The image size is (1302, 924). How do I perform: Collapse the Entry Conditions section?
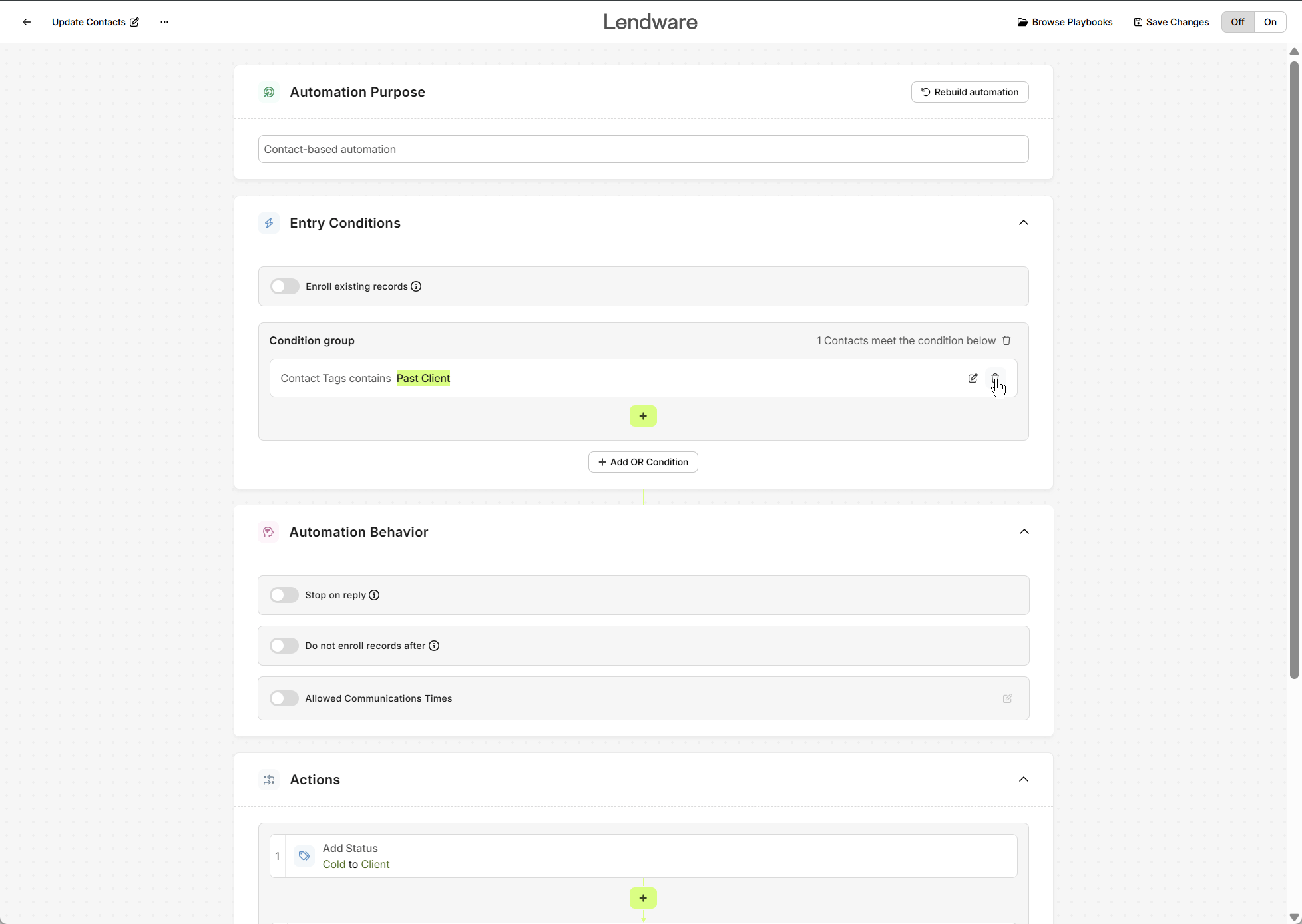point(1024,222)
